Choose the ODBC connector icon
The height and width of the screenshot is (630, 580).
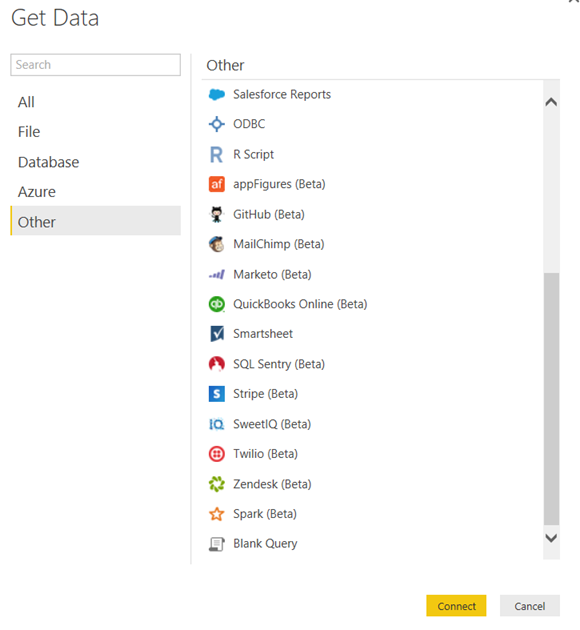[216, 124]
